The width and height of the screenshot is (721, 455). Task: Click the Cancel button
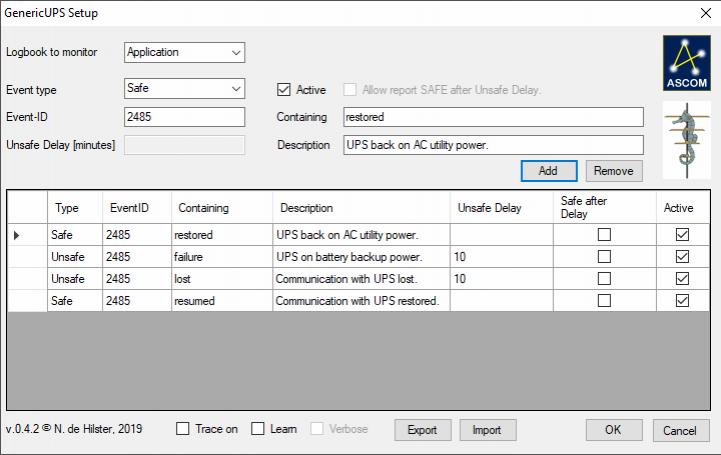point(680,430)
